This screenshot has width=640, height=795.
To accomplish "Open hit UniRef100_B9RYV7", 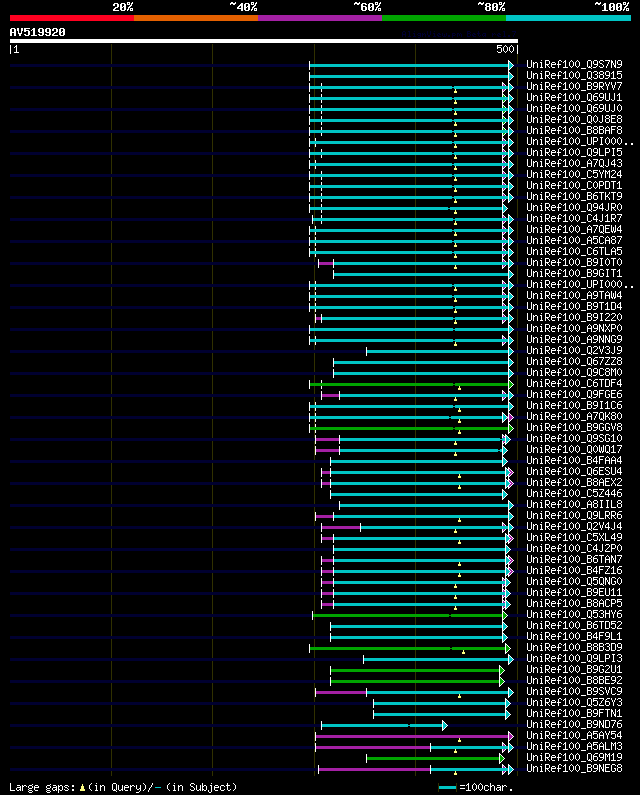I will [x=574, y=87].
